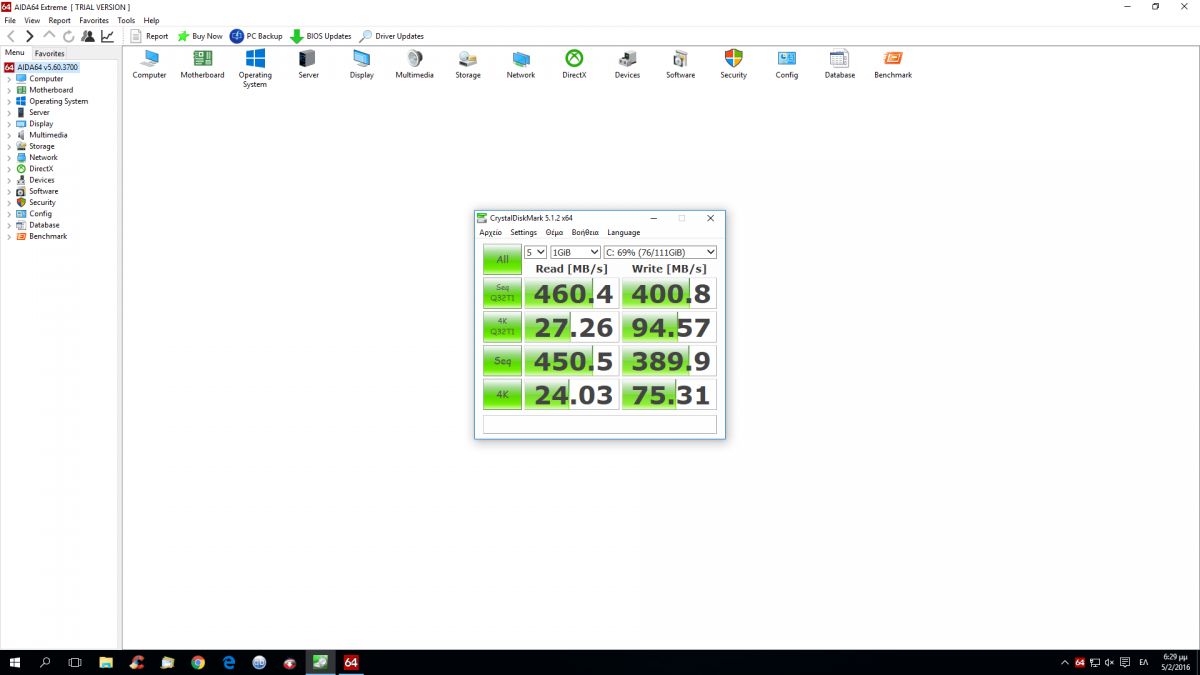The height and width of the screenshot is (675, 1200).
Task: Open the Language menu in CrystalDiskMark
Action: (624, 232)
